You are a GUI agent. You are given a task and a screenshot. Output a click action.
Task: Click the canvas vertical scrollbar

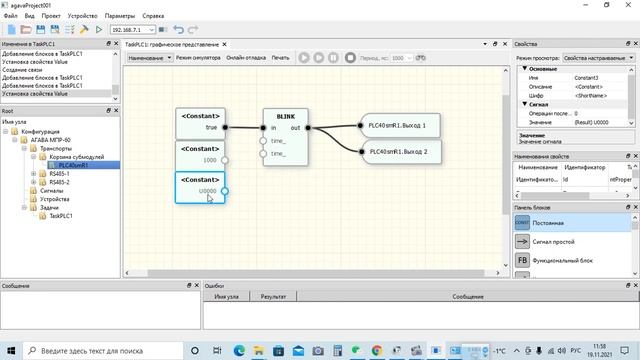coord(506,155)
